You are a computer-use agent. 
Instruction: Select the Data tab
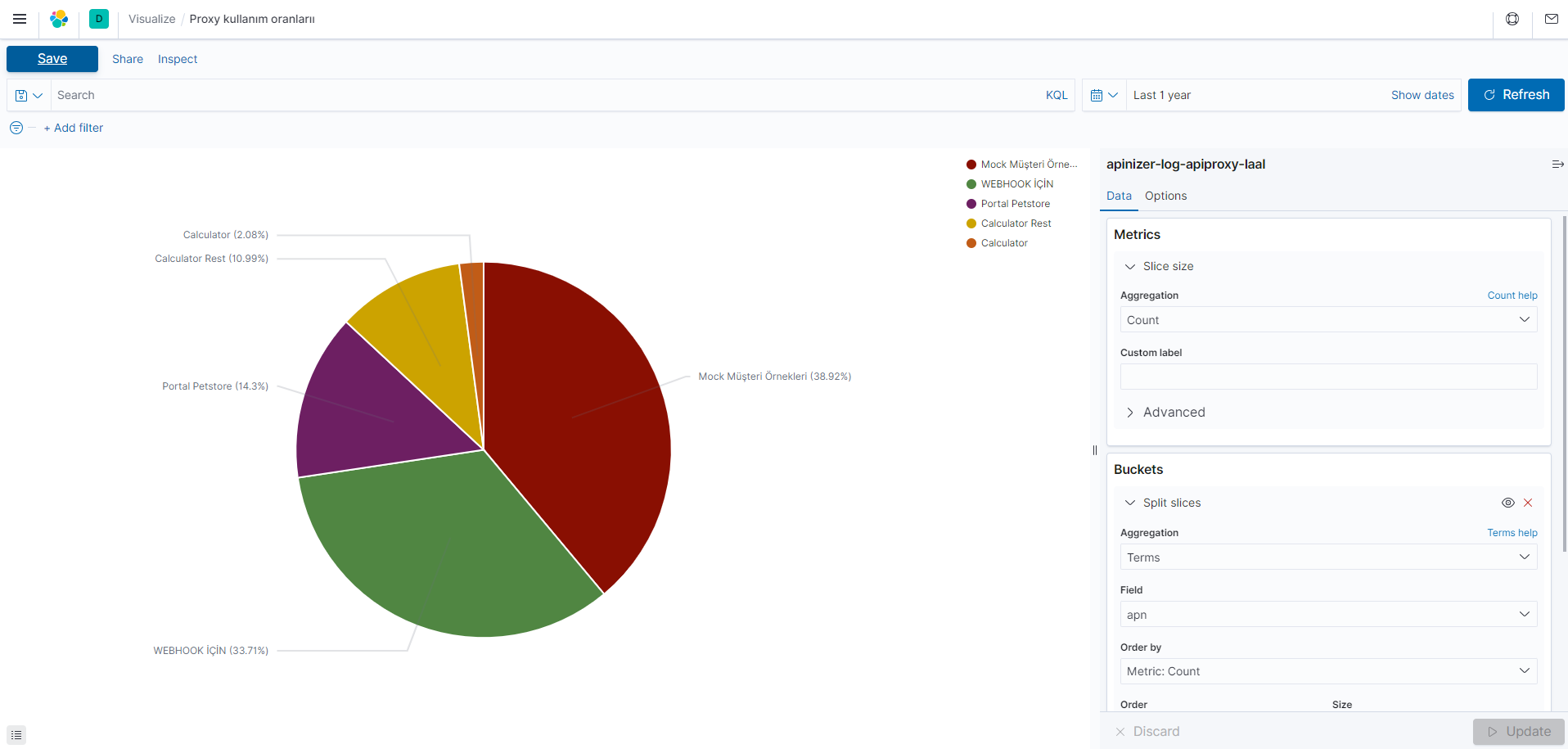[x=1119, y=196]
